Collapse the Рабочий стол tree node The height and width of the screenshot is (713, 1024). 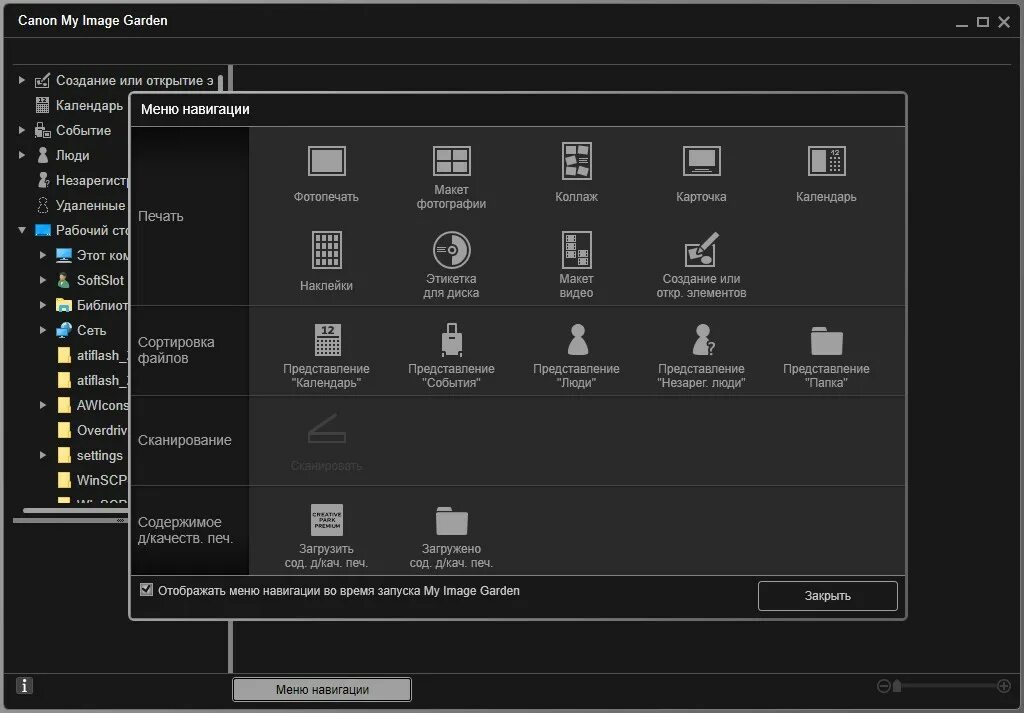[x=22, y=230]
